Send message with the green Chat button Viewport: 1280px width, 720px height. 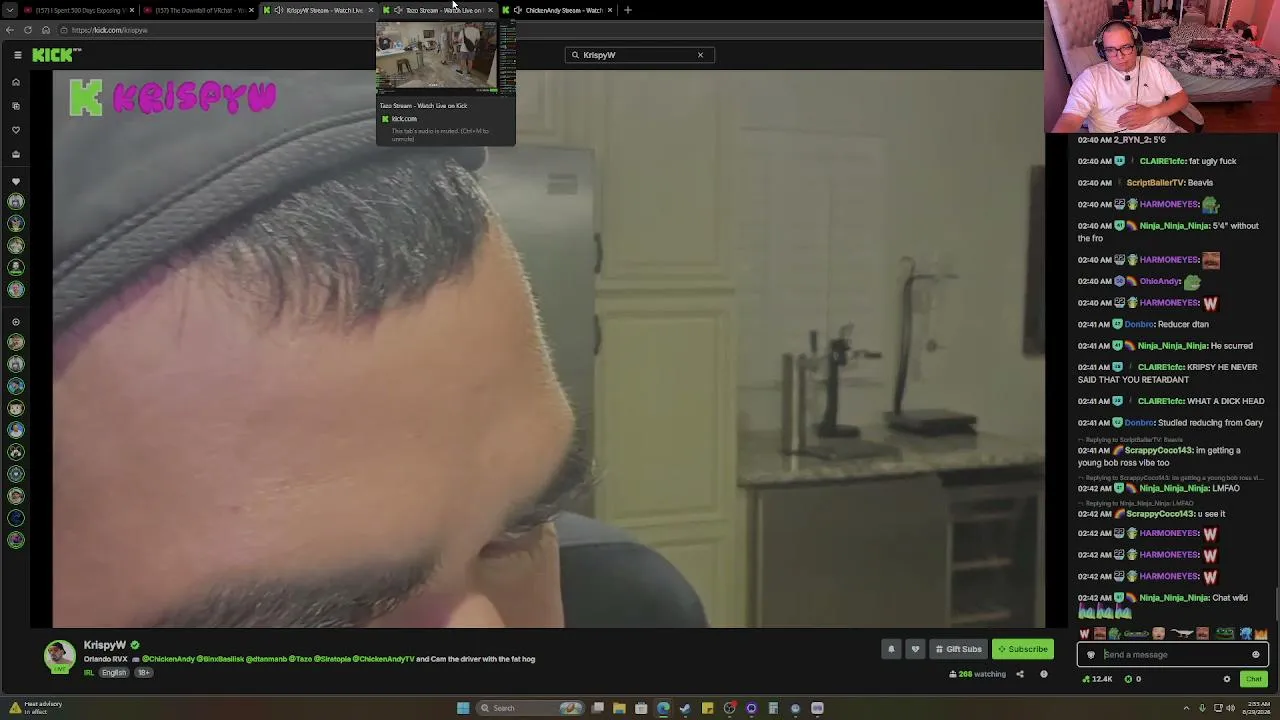[1254, 679]
